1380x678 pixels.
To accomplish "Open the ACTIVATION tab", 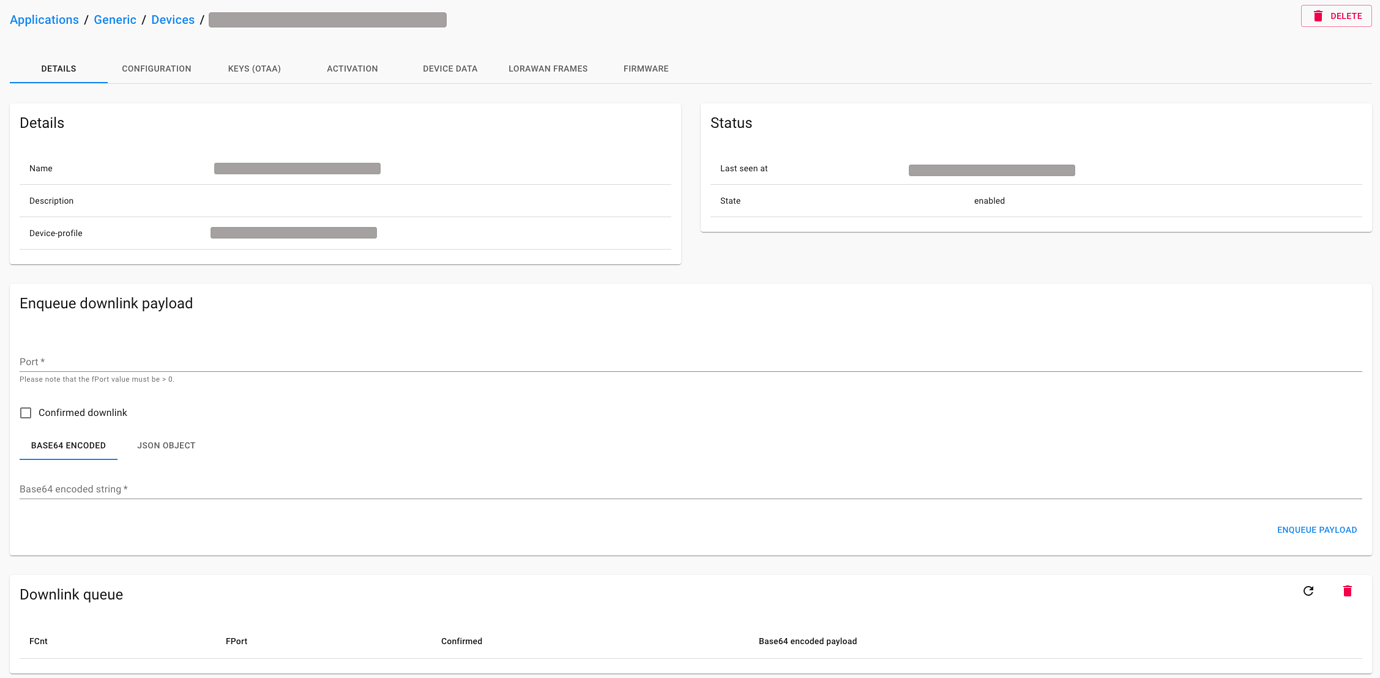I will [352, 68].
